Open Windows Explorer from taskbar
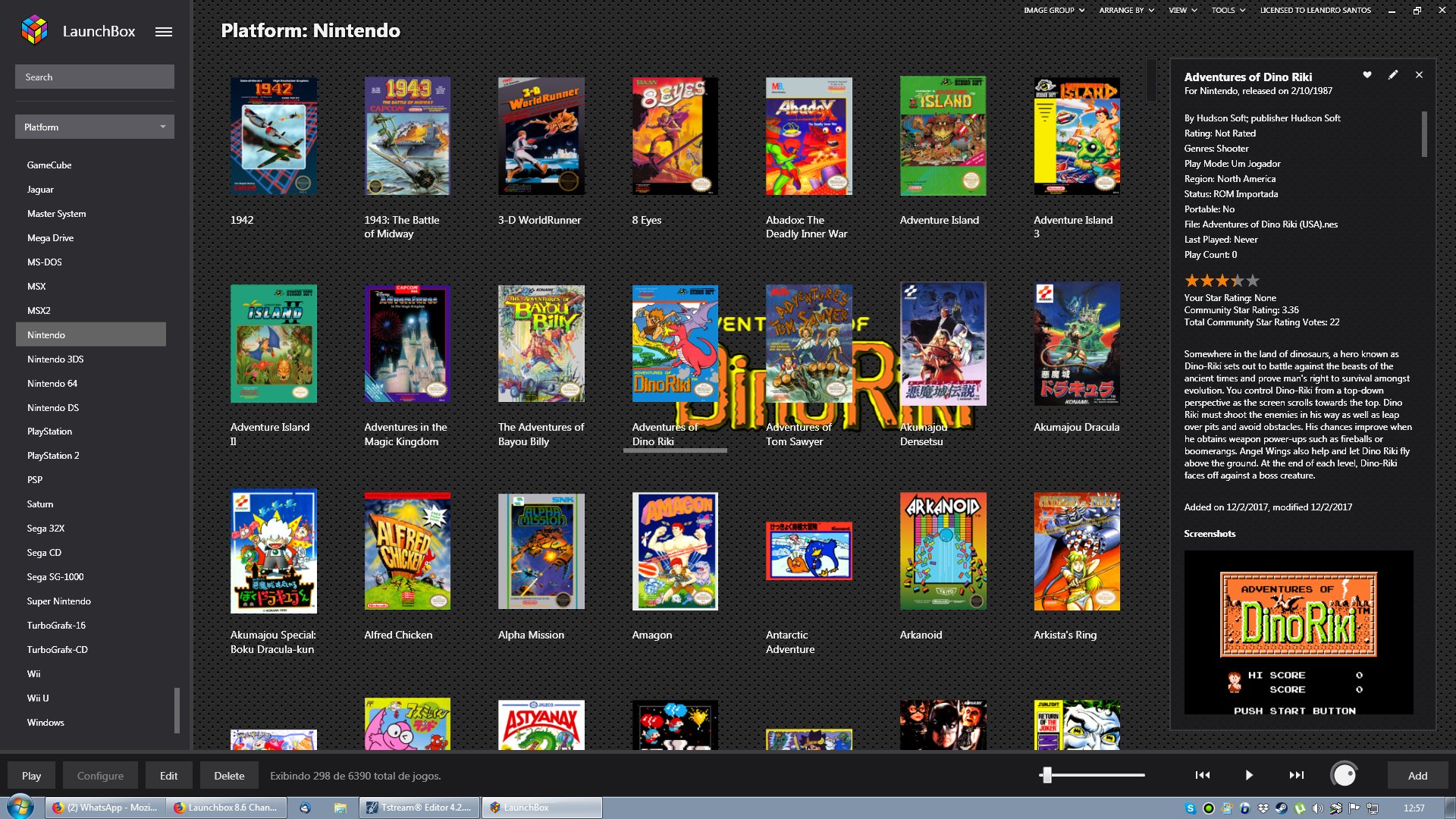The width and height of the screenshot is (1456, 819). tap(340, 808)
